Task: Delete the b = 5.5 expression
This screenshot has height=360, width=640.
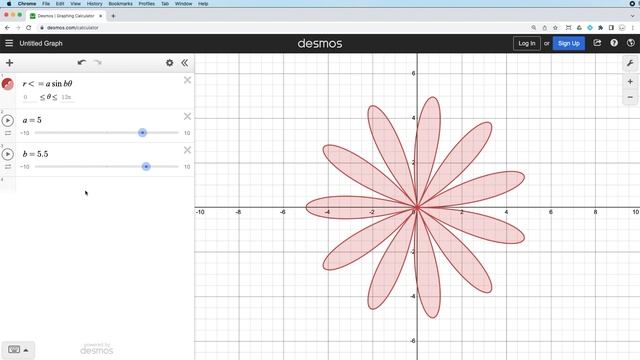Action: coord(187,150)
